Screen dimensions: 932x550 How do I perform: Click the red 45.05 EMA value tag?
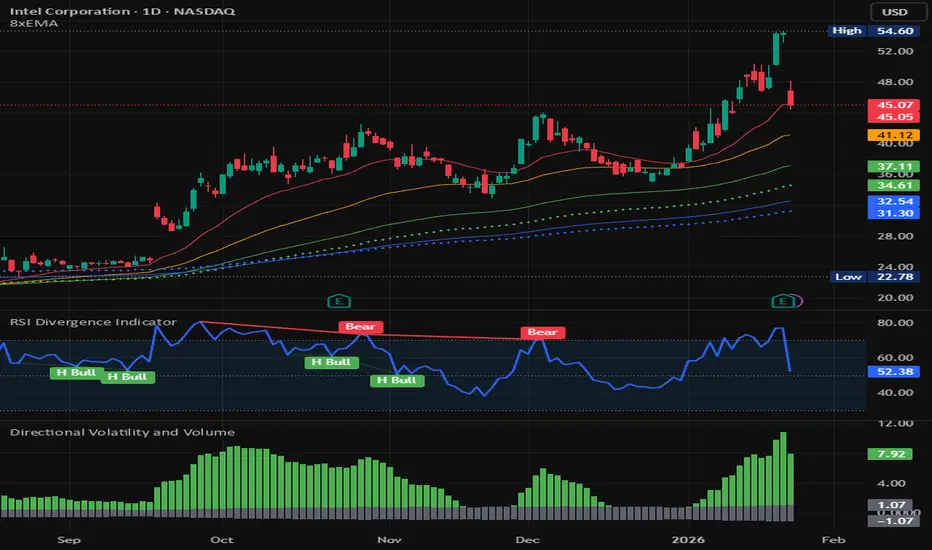894,117
